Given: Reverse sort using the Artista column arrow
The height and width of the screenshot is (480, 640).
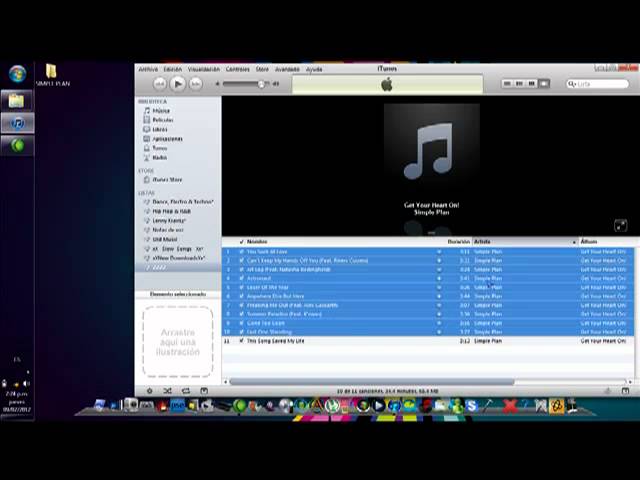Looking at the screenshot, I should 574,242.
